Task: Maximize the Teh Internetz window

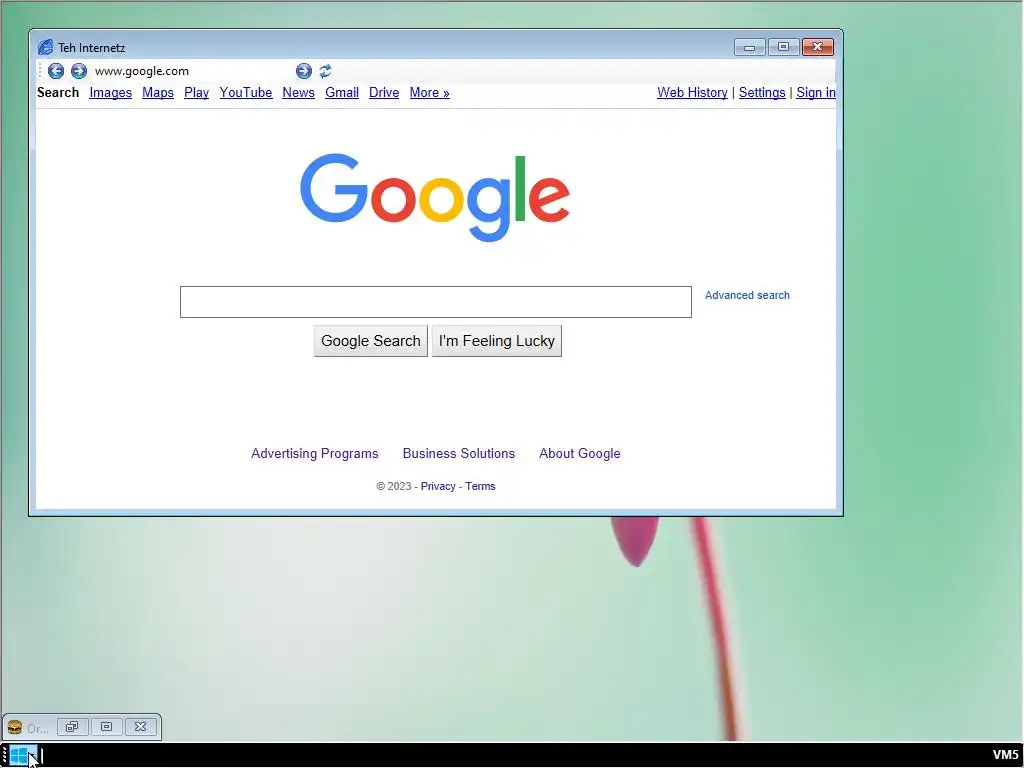Action: pyautogui.click(x=784, y=47)
